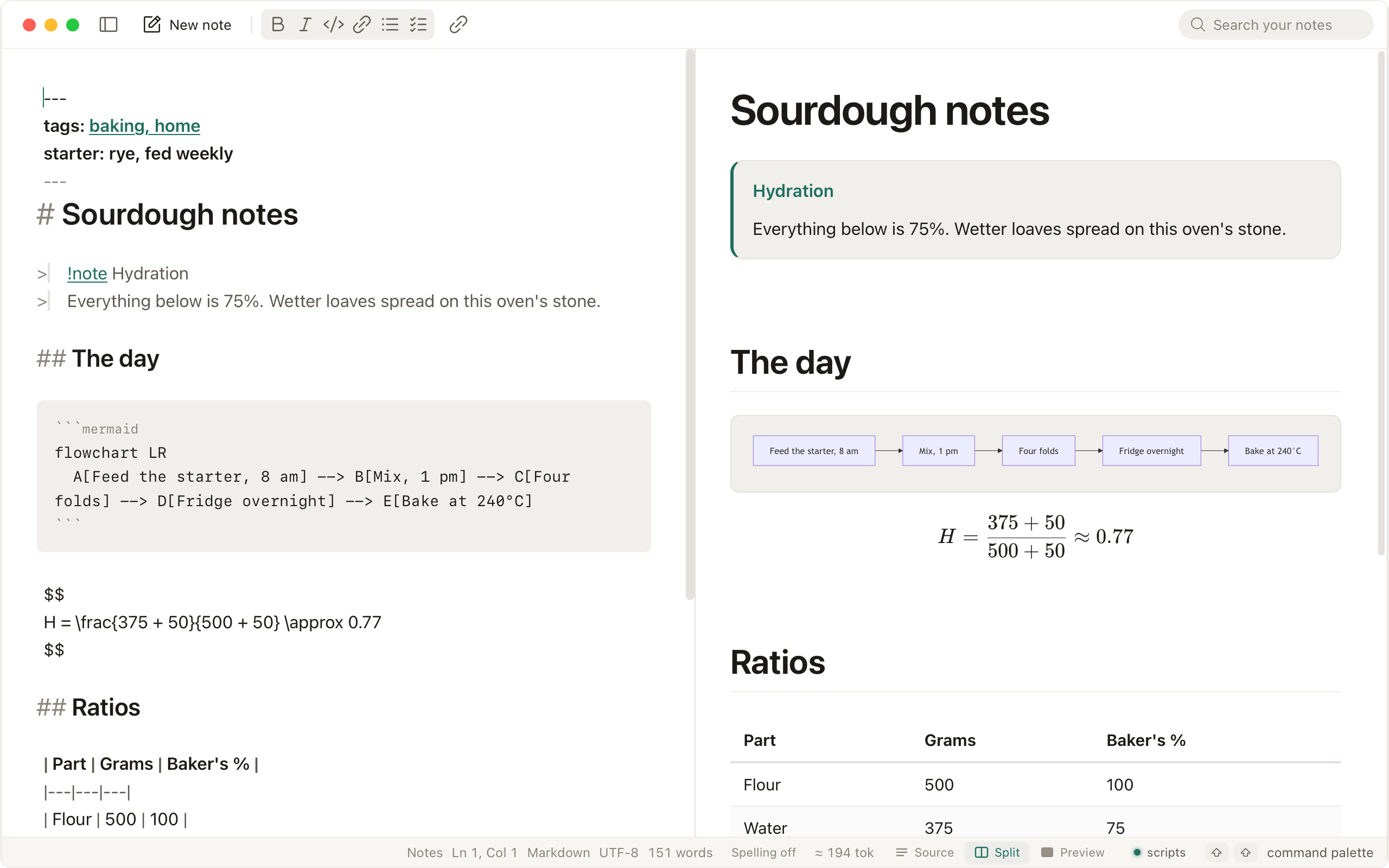Open the command palette
The height and width of the screenshot is (868, 1389).
[x=1320, y=852]
